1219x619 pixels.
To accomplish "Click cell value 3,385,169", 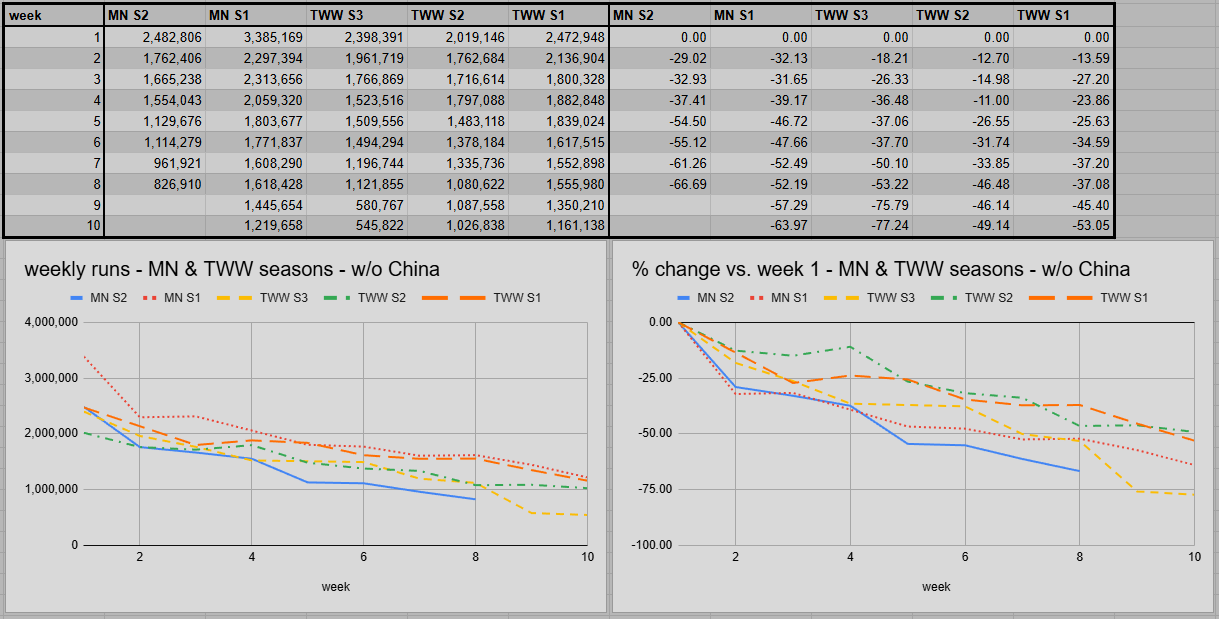I will point(256,37).
